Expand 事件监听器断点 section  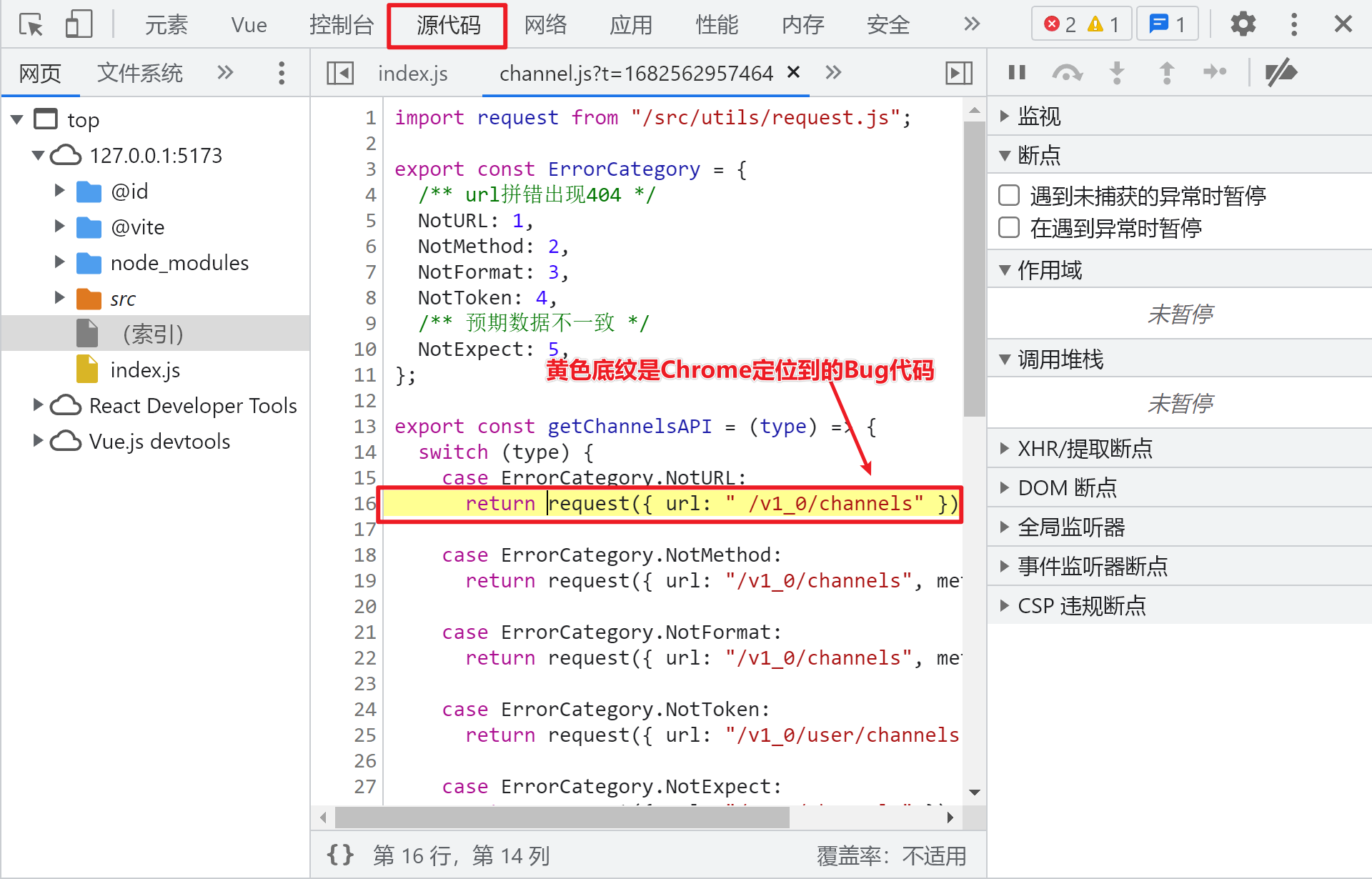point(1179,567)
